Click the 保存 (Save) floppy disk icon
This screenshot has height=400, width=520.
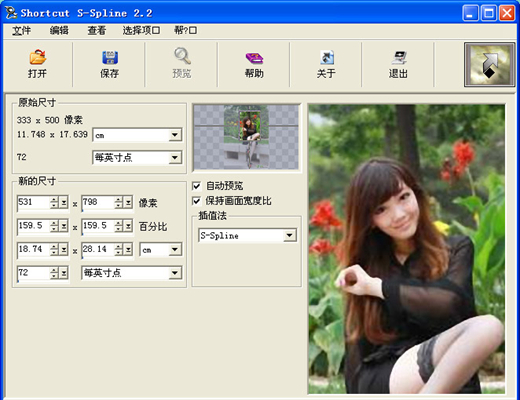(110, 57)
